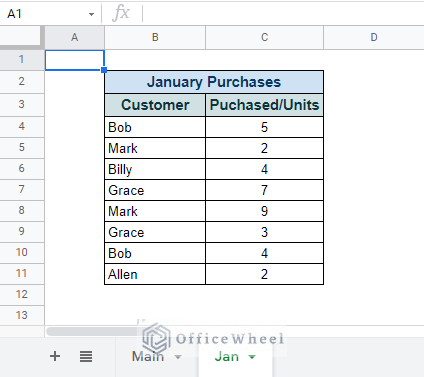Click into the formula bar field
Image resolution: width=424 pixels, height=377 pixels.
point(283,14)
